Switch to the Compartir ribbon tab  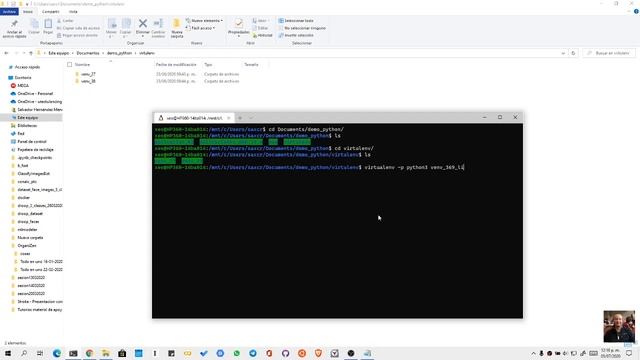(51, 12)
